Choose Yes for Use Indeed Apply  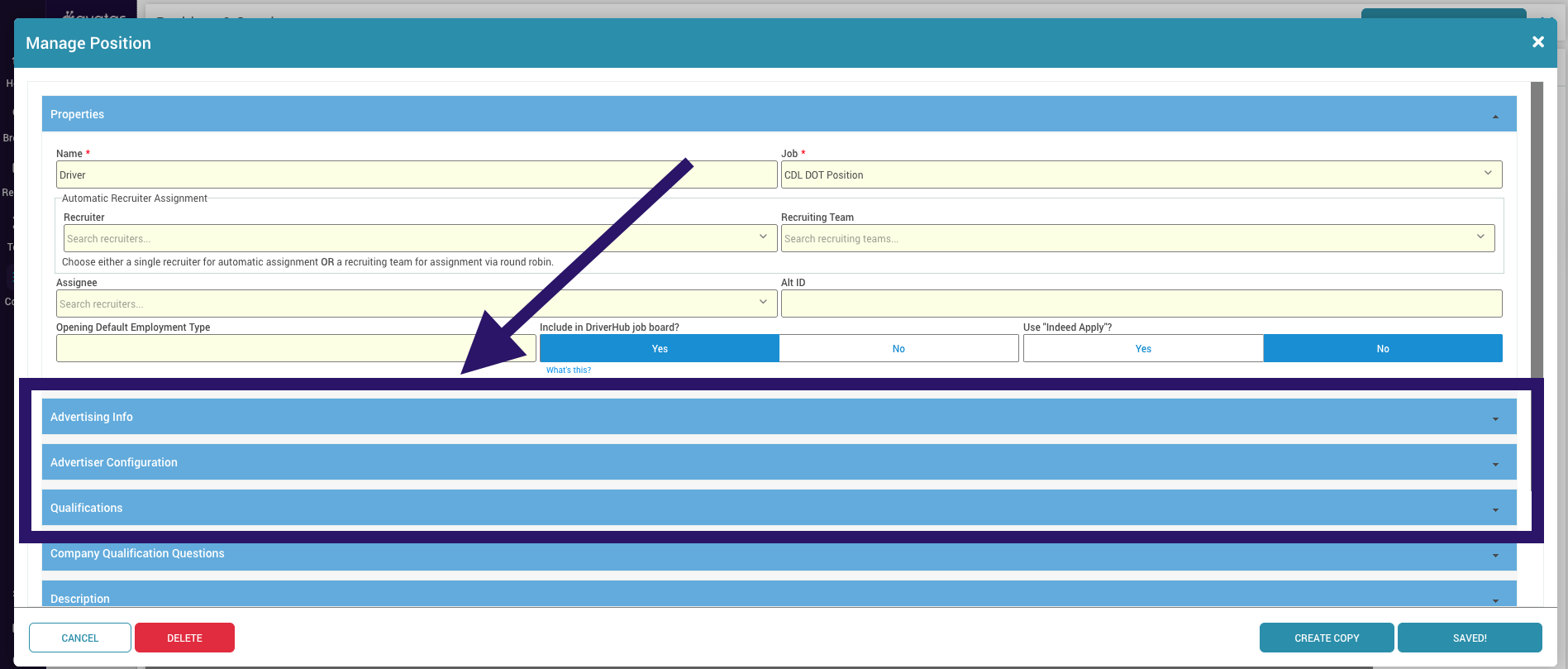point(1142,349)
